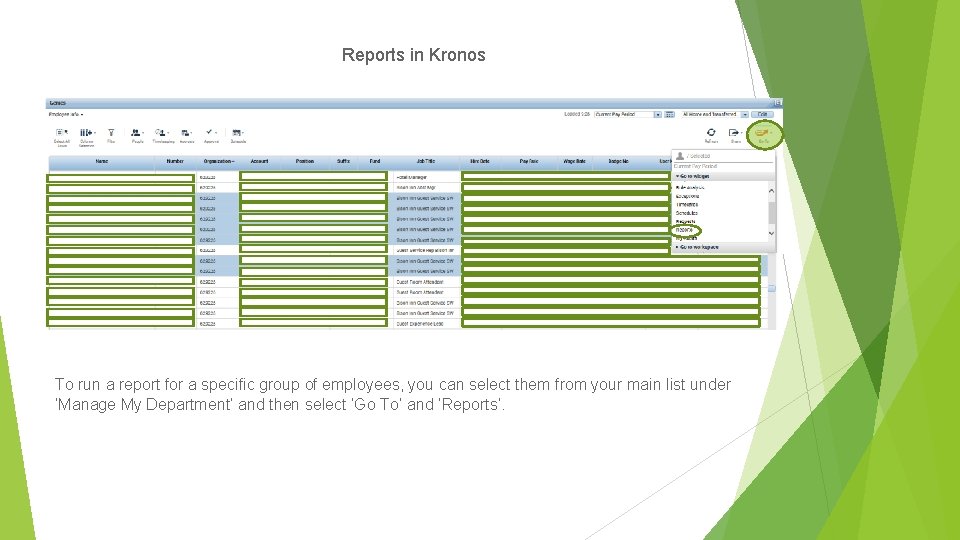Screen dimensions: 960x540
Task: Click the Badge No column header
Action: (618, 162)
